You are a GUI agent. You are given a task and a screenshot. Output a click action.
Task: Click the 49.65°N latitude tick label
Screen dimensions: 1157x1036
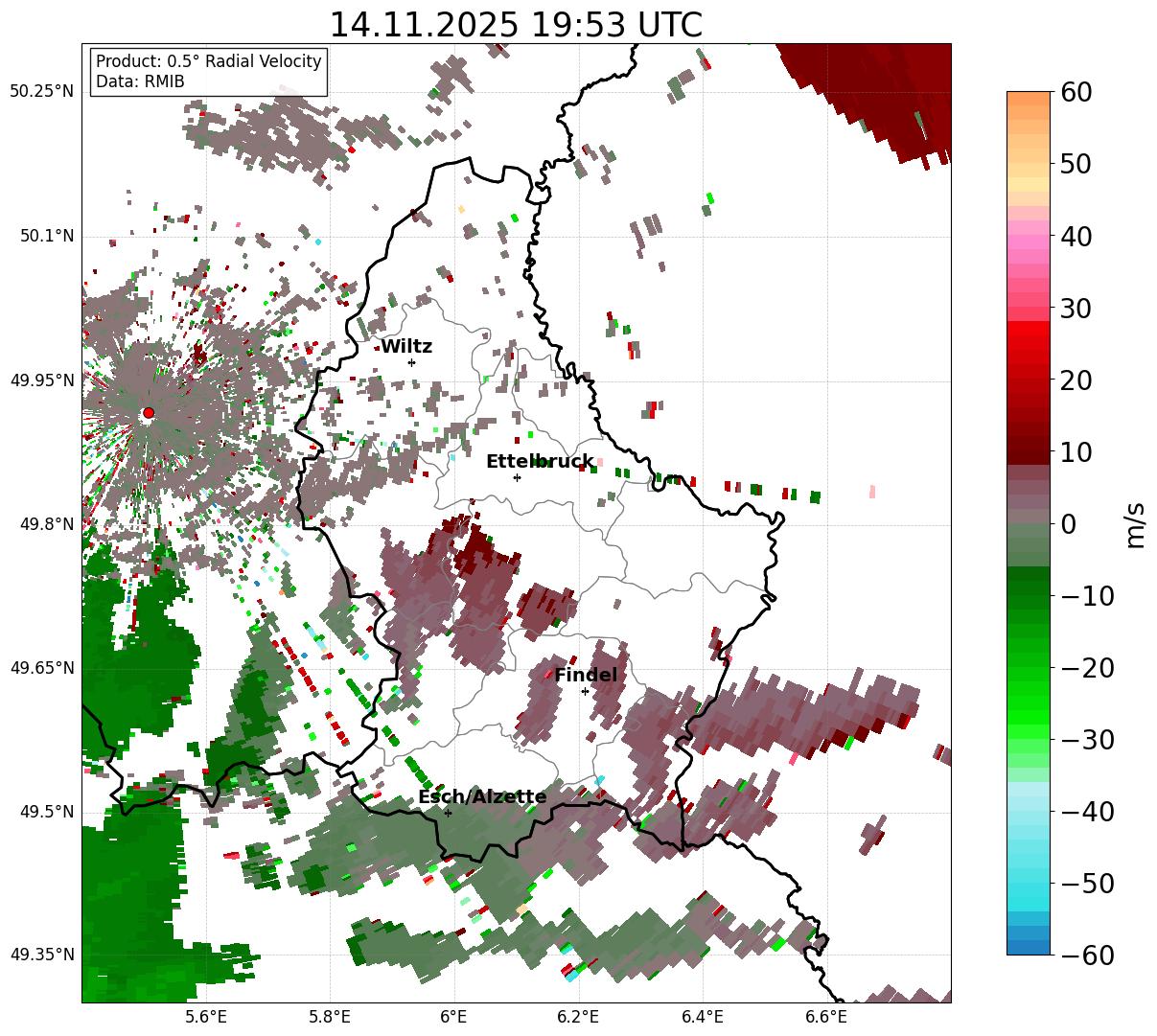point(41,668)
